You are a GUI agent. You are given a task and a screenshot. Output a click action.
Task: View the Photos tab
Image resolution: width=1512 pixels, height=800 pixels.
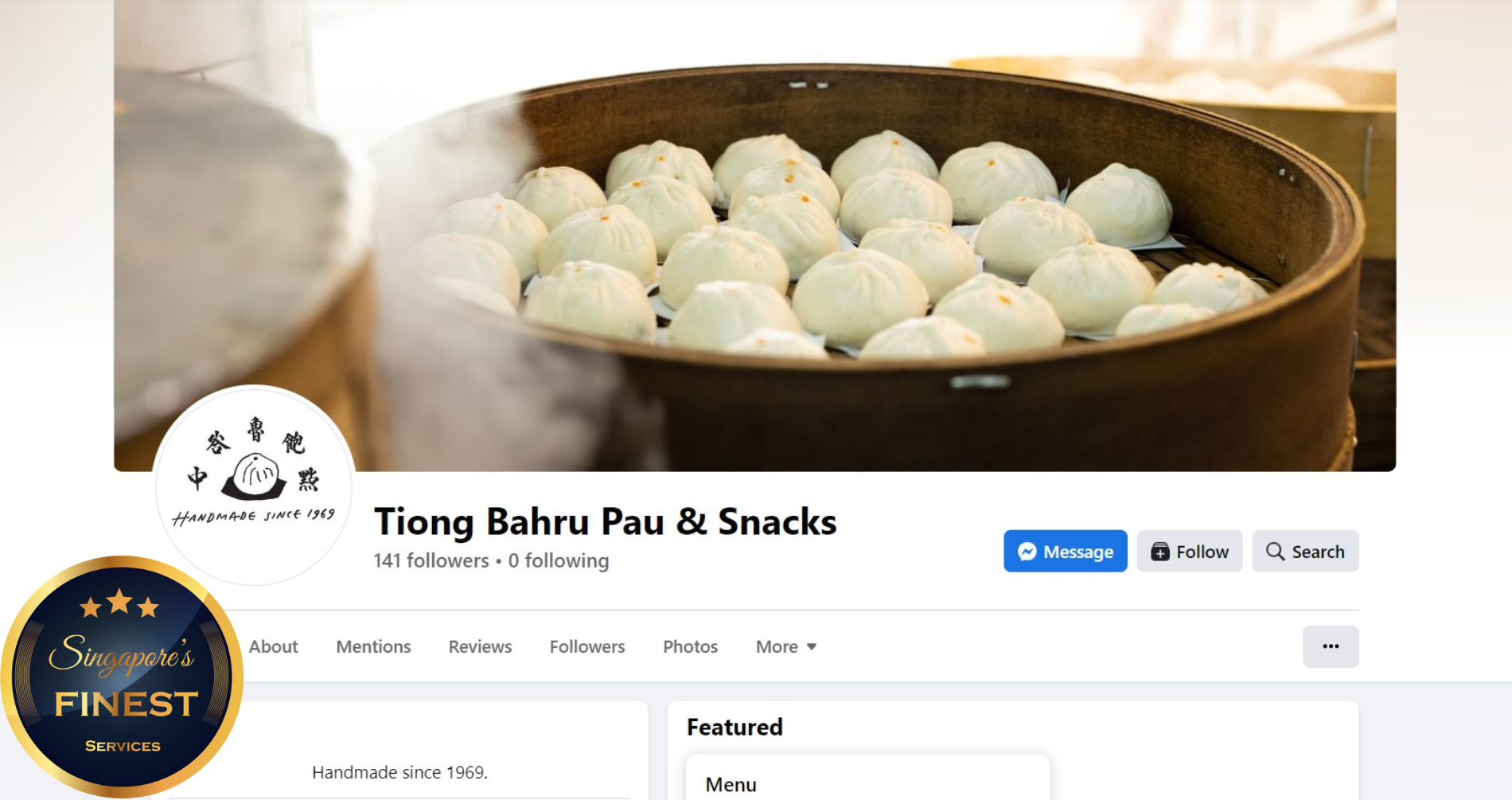[690, 646]
